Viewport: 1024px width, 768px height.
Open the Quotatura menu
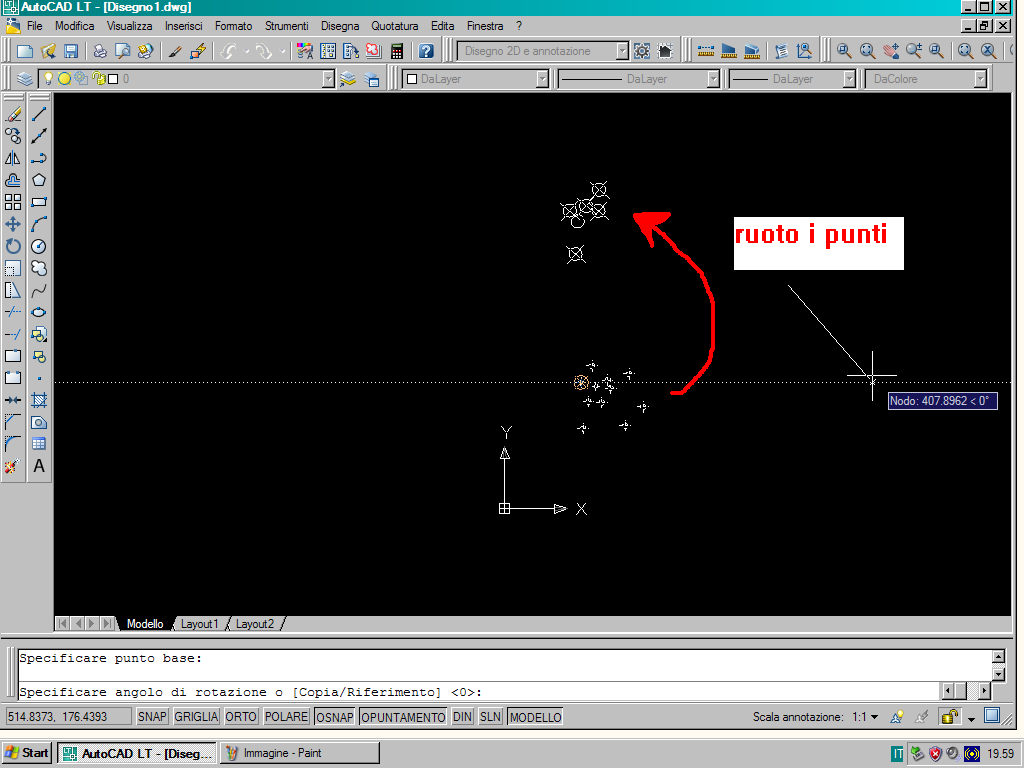click(x=394, y=26)
